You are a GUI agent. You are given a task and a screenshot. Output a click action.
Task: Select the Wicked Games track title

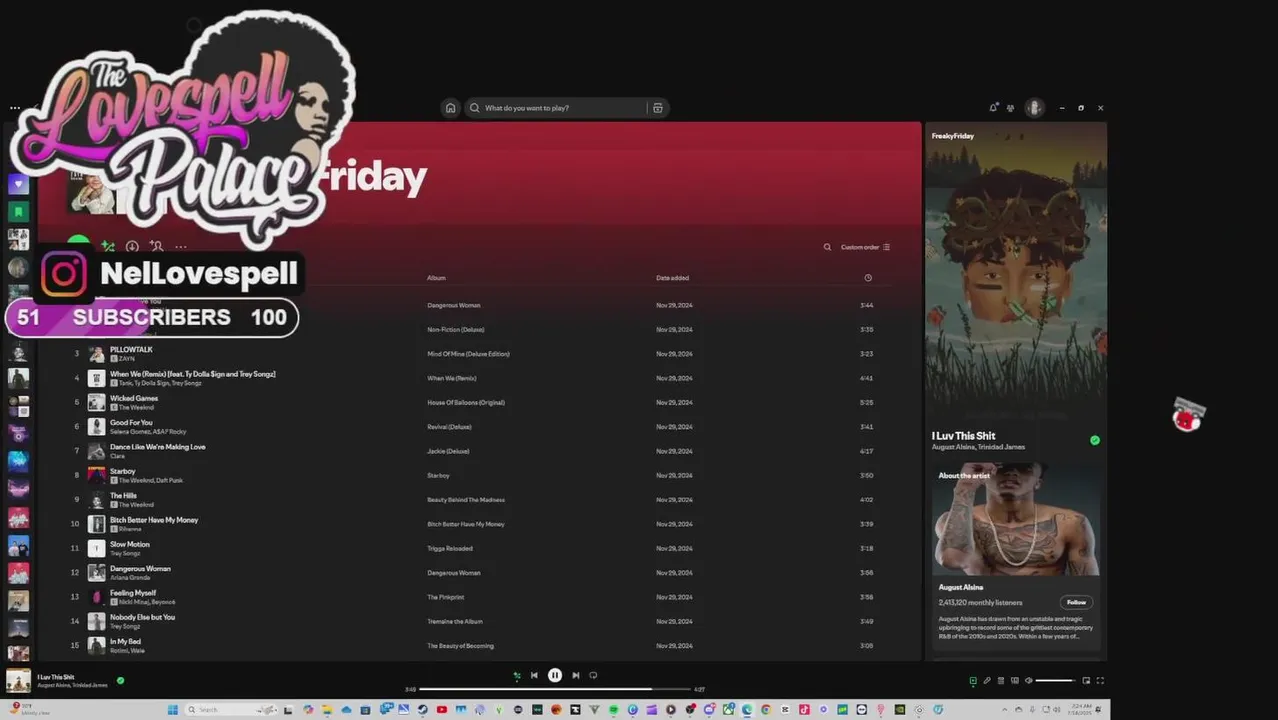(x=134, y=398)
